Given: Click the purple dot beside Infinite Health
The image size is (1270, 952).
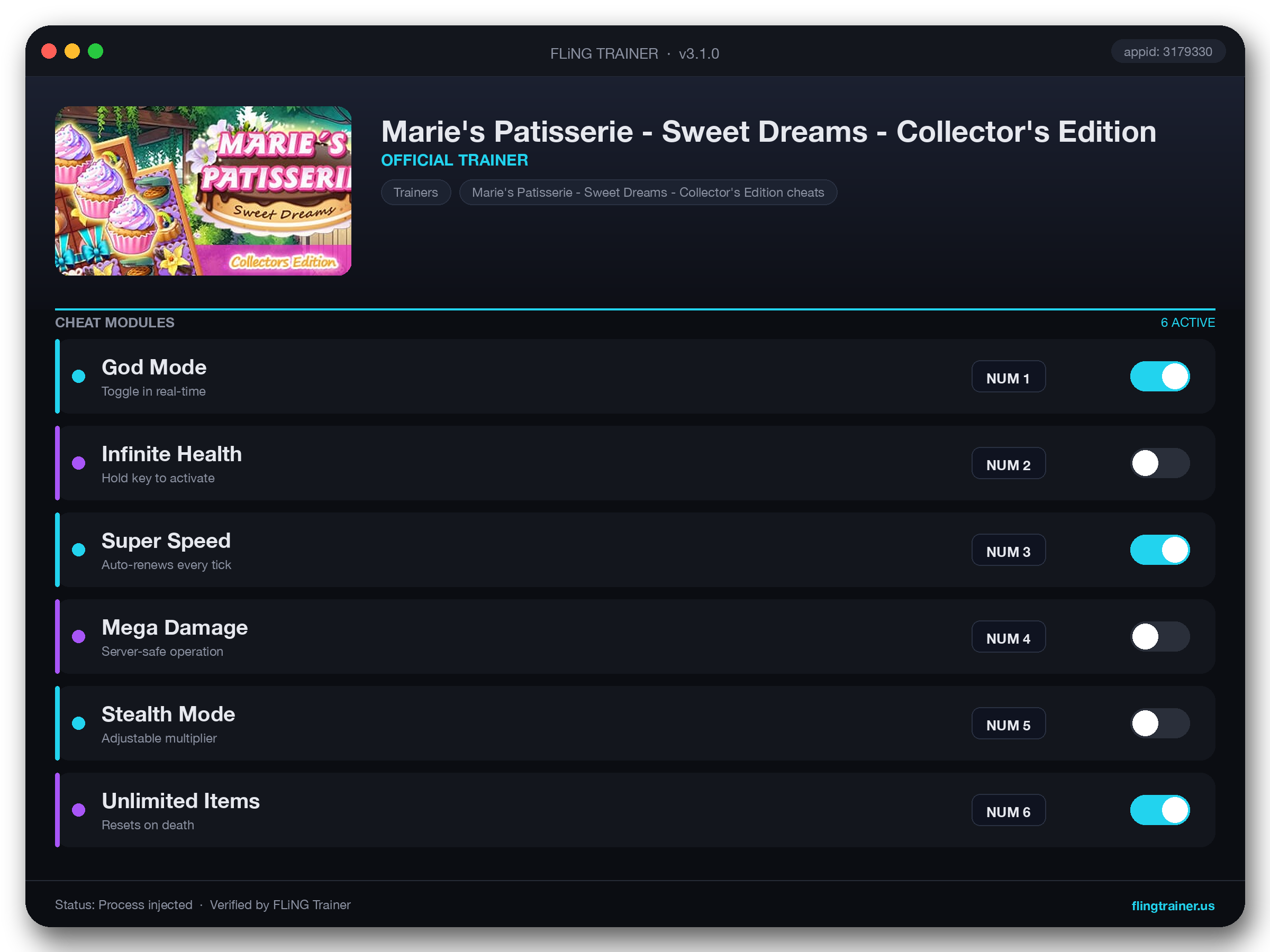Looking at the screenshot, I should pyautogui.click(x=79, y=463).
